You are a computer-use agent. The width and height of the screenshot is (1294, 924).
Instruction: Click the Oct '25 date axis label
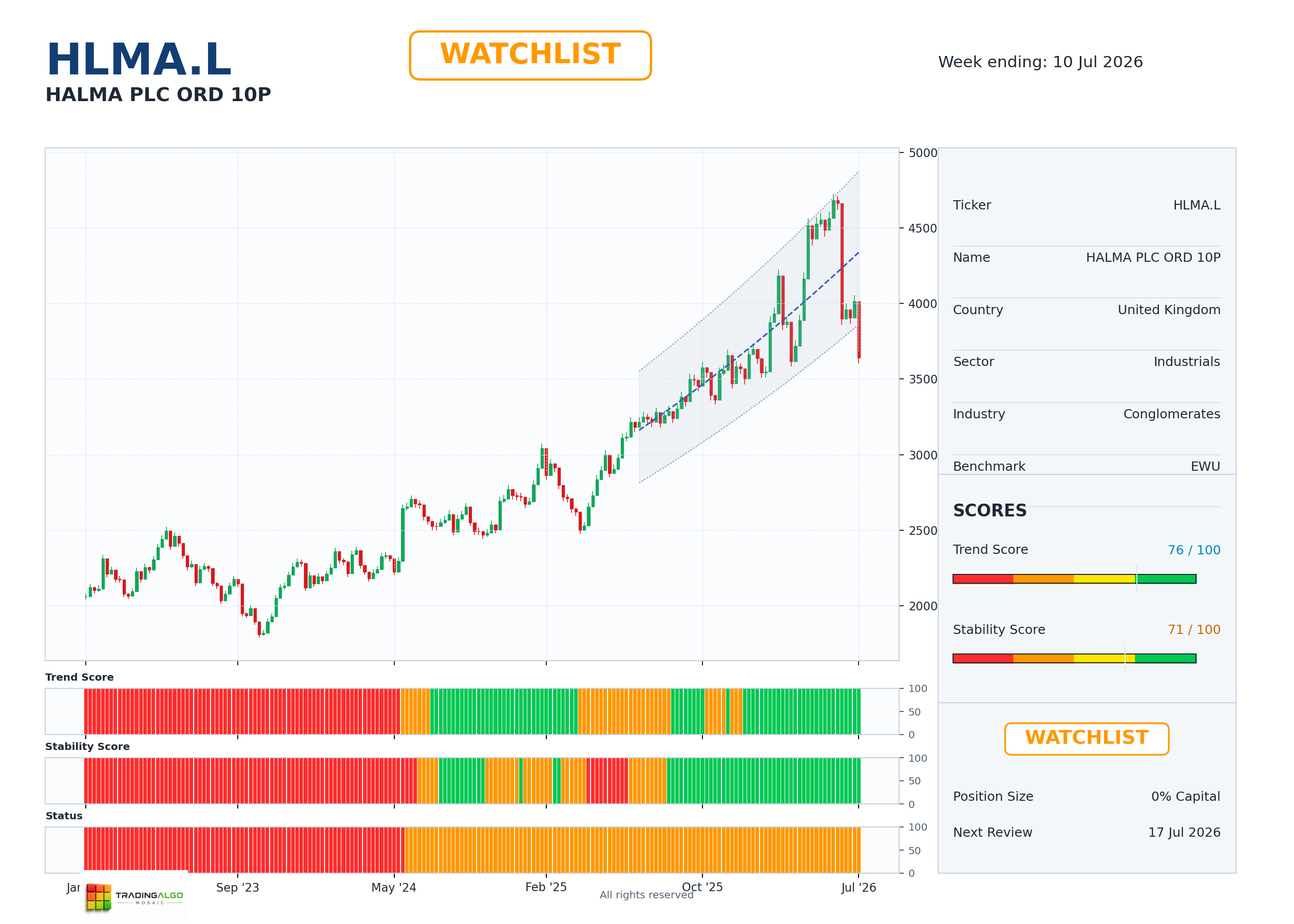(x=702, y=887)
